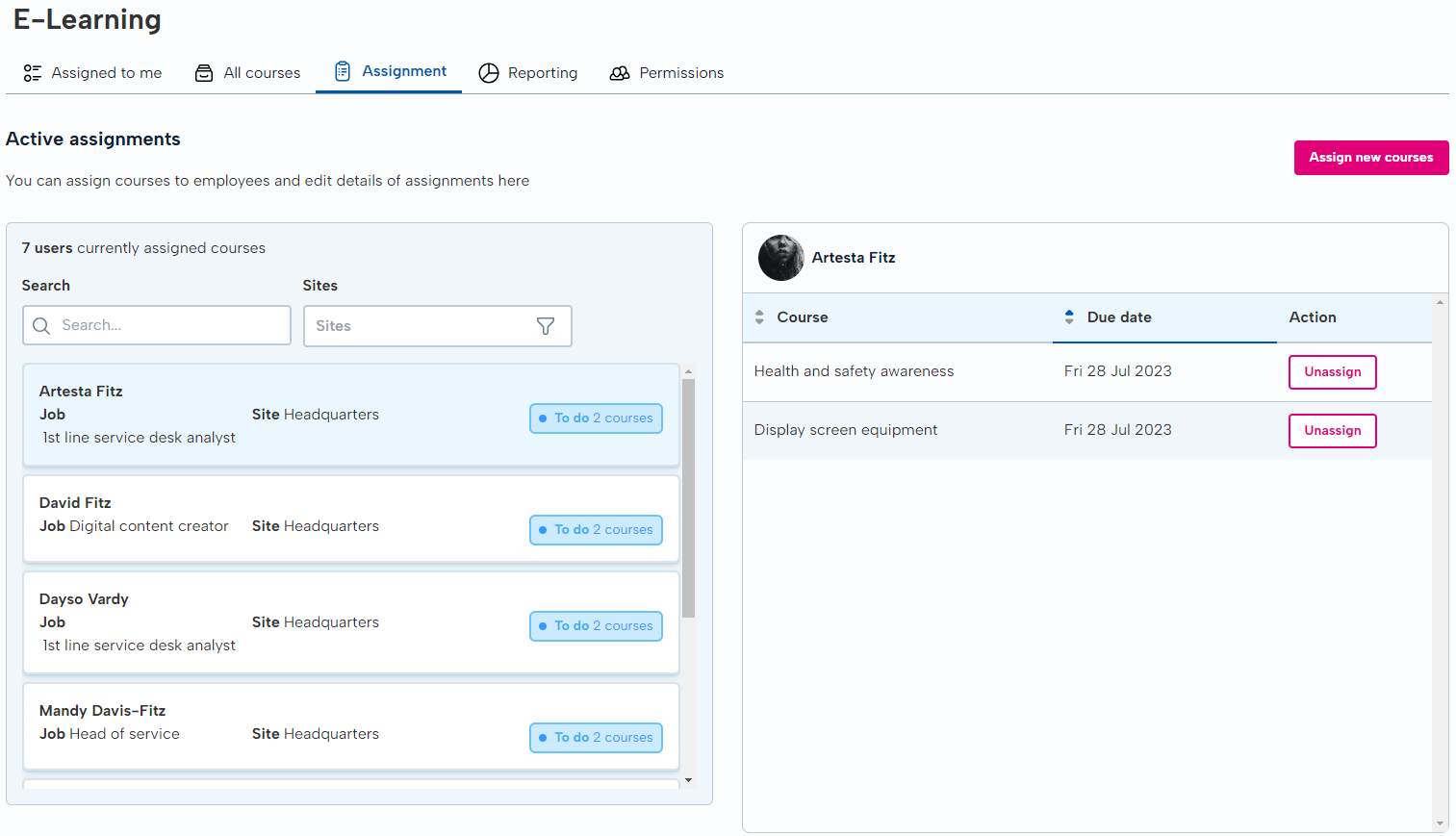Open the filter funnel icon in Sites field

click(546, 326)
